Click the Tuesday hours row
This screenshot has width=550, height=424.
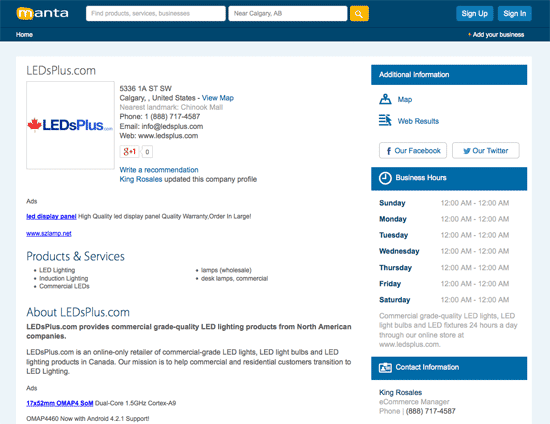pos(444,235)
